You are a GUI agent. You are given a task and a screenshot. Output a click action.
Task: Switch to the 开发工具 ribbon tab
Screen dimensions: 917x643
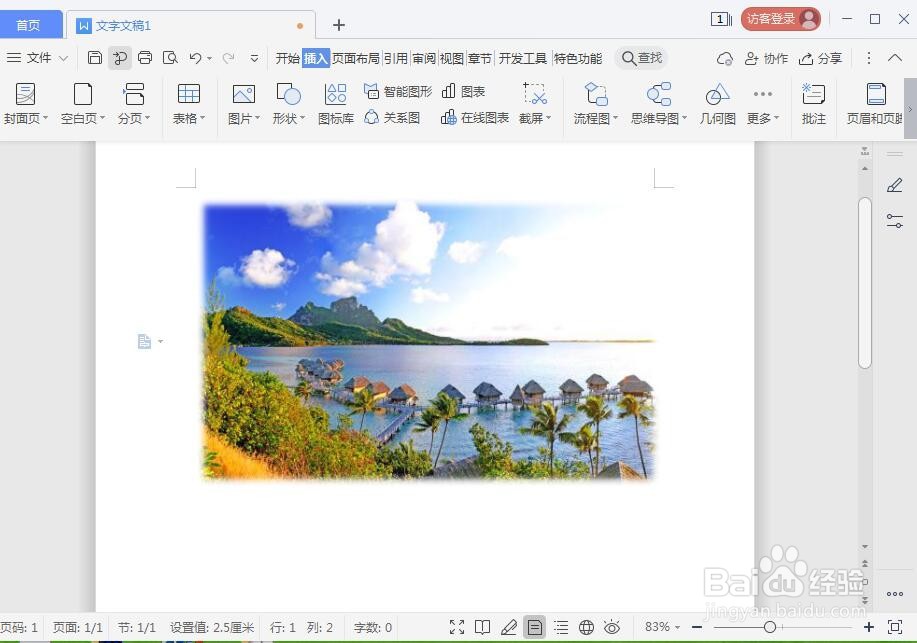click(522, 59)
